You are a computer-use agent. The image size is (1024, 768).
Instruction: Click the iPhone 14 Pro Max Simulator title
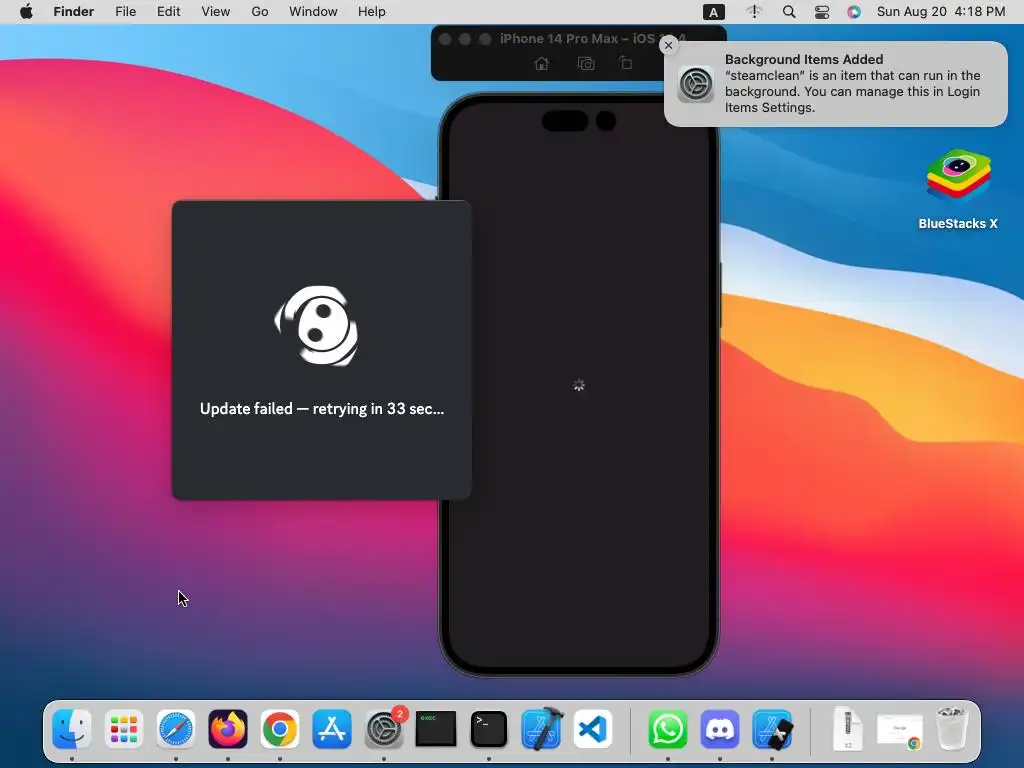pyautogui.click(x=593, y=39)
